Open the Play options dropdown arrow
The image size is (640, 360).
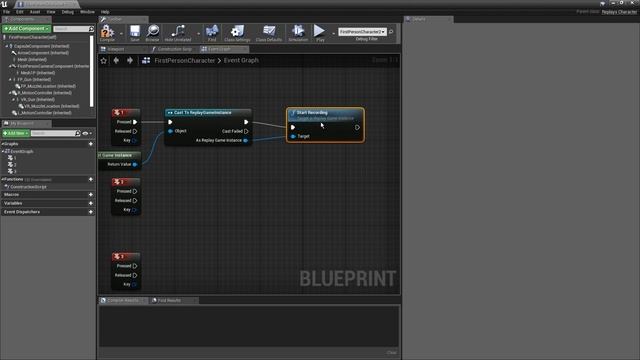click(333, 33)
